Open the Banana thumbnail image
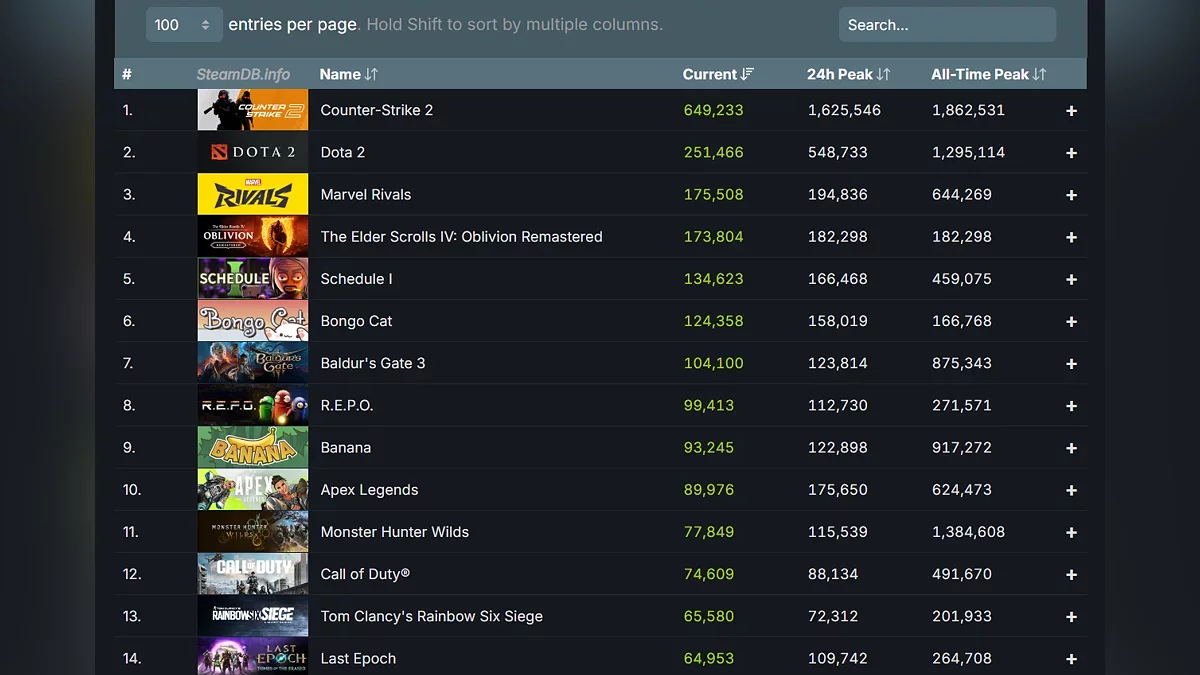Viewport: 1200px width, 675px height. [x=253, y=447]
